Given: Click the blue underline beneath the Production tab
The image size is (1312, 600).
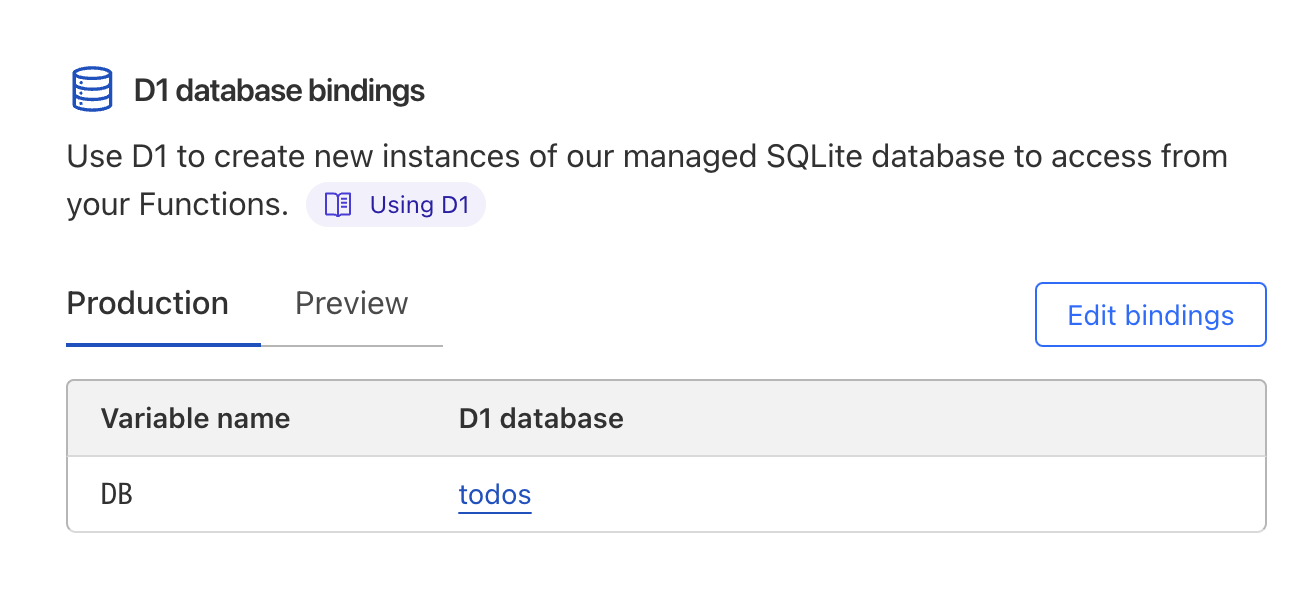Looking at the screenshot, I should tap(164, 344).
